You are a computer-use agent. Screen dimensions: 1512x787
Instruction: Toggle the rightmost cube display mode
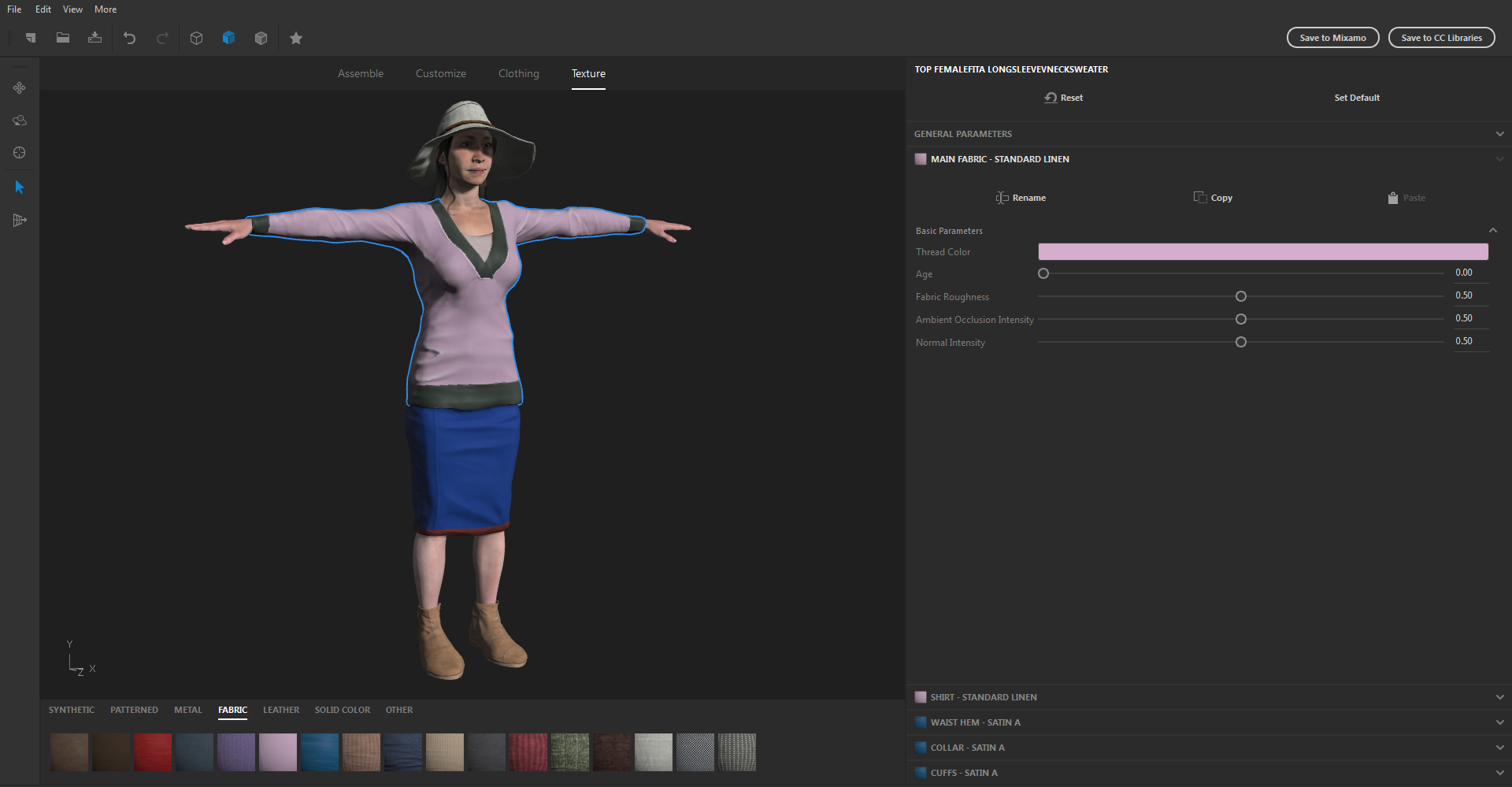pyautogui.click(x=261, y=37)
